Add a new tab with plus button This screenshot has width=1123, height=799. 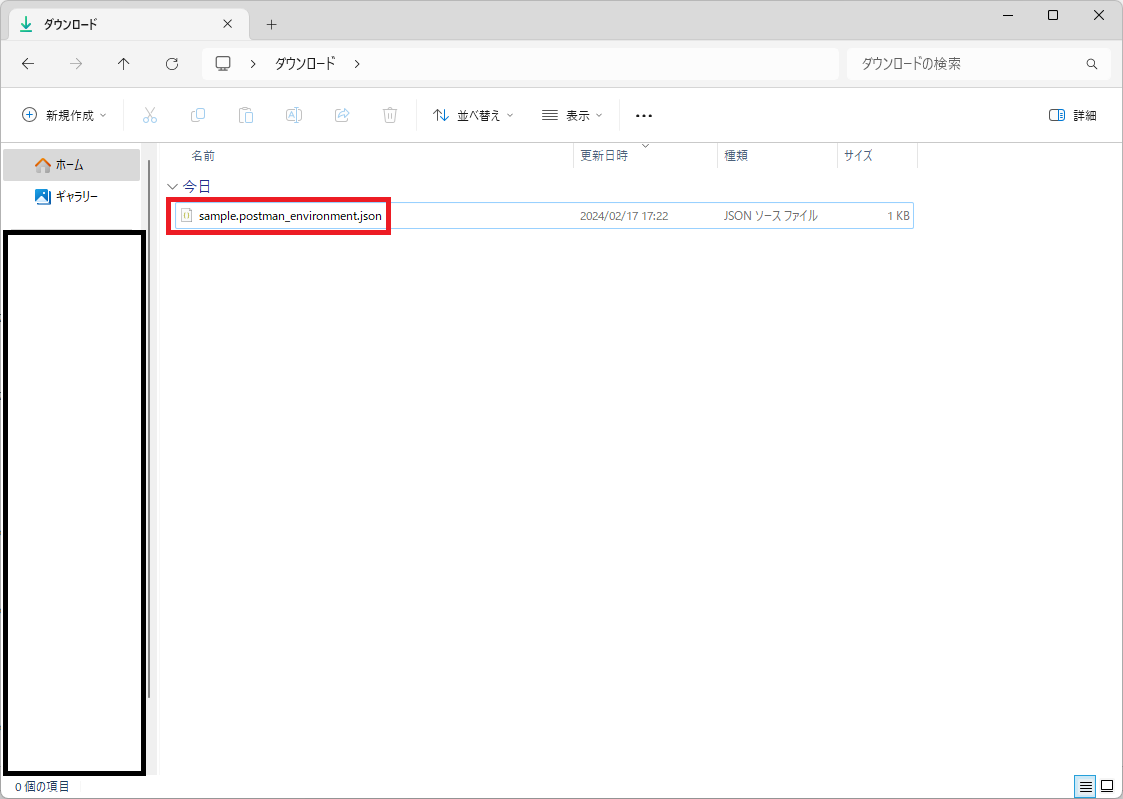tap(271, 24)
